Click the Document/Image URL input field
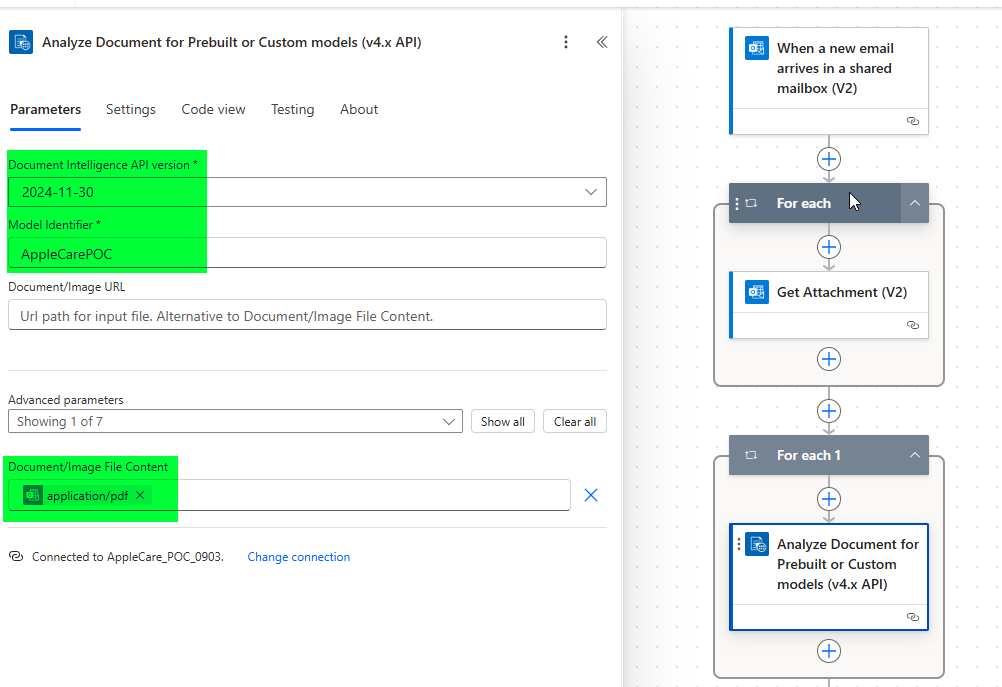 pyautogui.click(x=307, y=315)
